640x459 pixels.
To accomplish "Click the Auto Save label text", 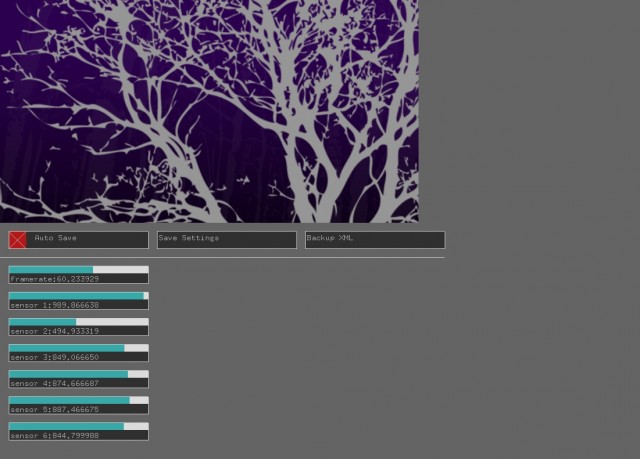I will click(x=56, y=237).
